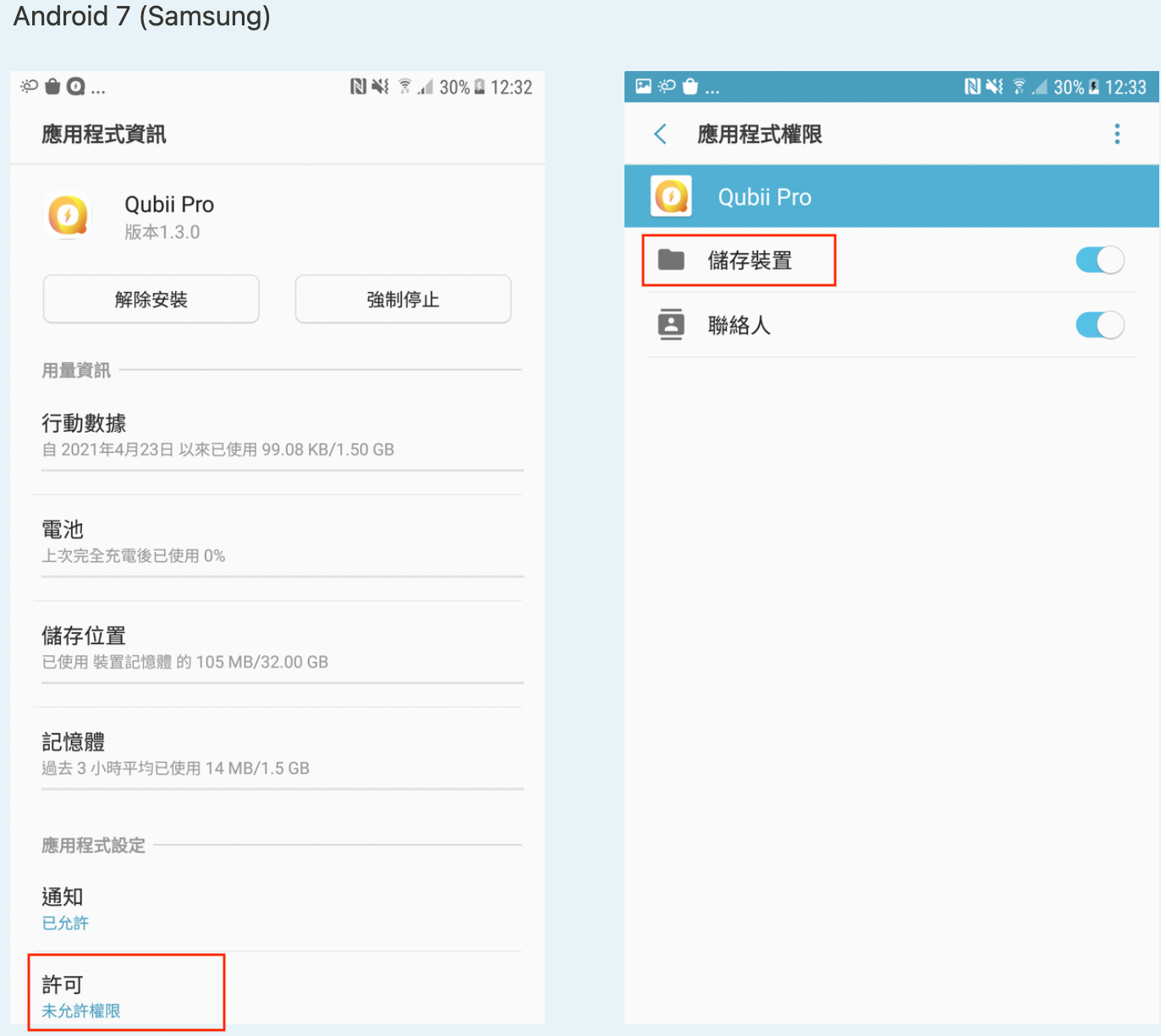Tap the Qubii Pro icon in blue banner
The width and height of the screenshot is (1166, 1036).
click(671, 196)
